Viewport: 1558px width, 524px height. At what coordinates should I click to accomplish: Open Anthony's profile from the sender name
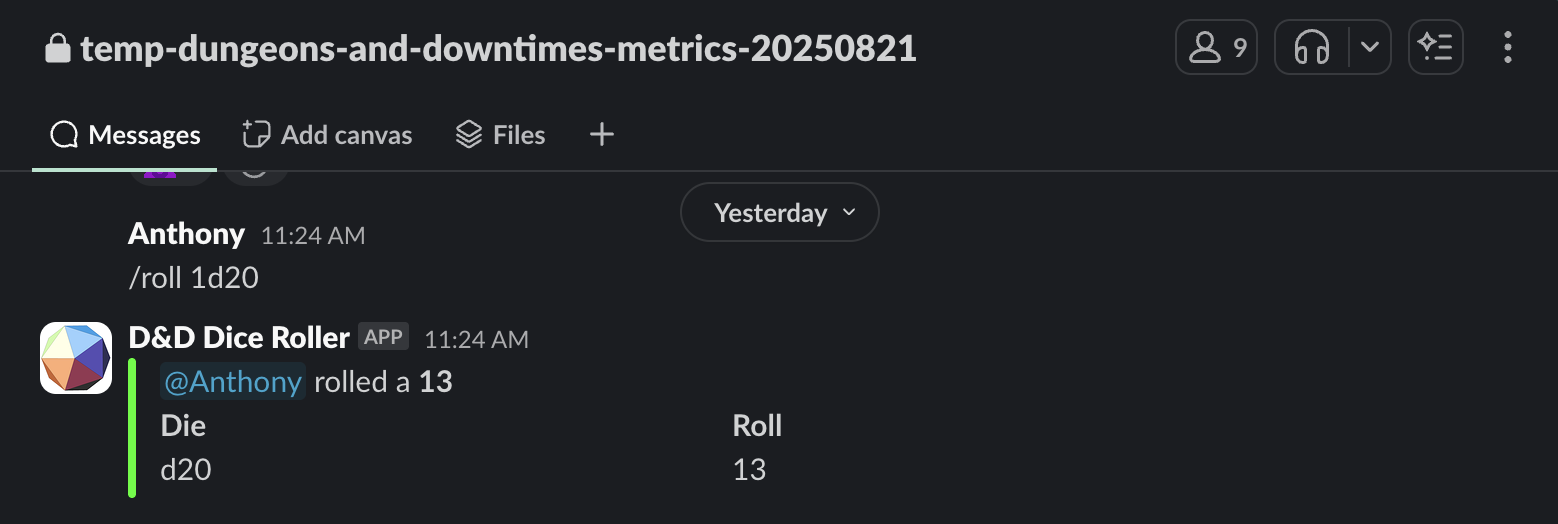pyautogui.click(x=186, y=234)
